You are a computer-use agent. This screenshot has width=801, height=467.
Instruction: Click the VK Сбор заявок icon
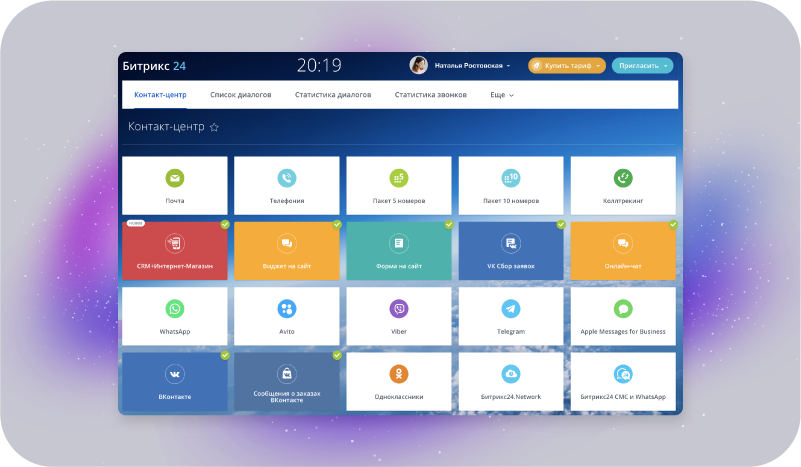(x=511, y=244)
